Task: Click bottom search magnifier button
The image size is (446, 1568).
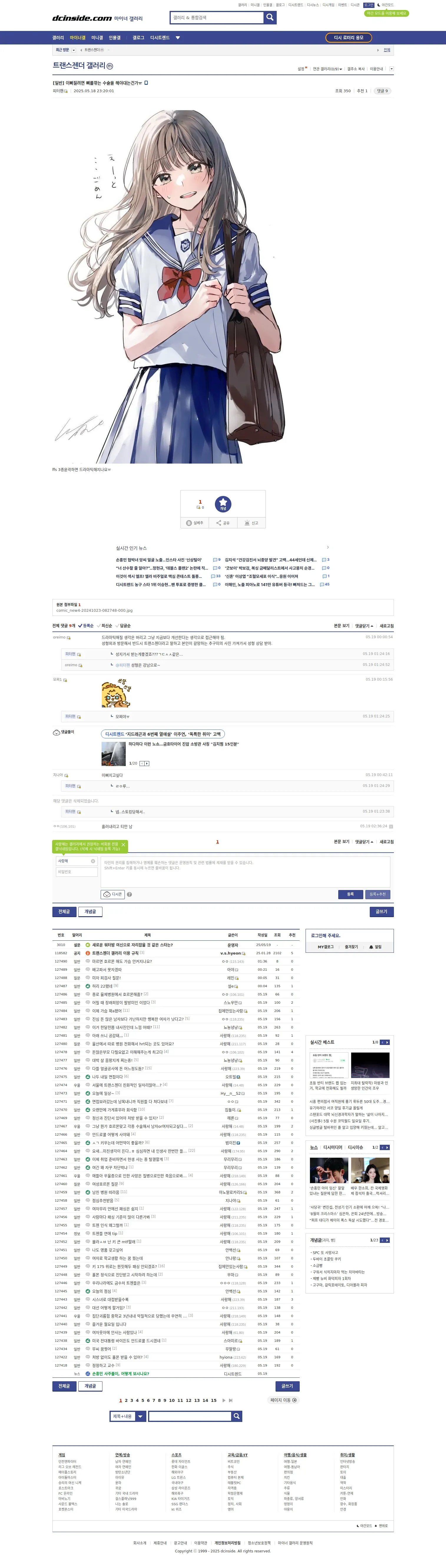Action: [x=237, y=1416]
